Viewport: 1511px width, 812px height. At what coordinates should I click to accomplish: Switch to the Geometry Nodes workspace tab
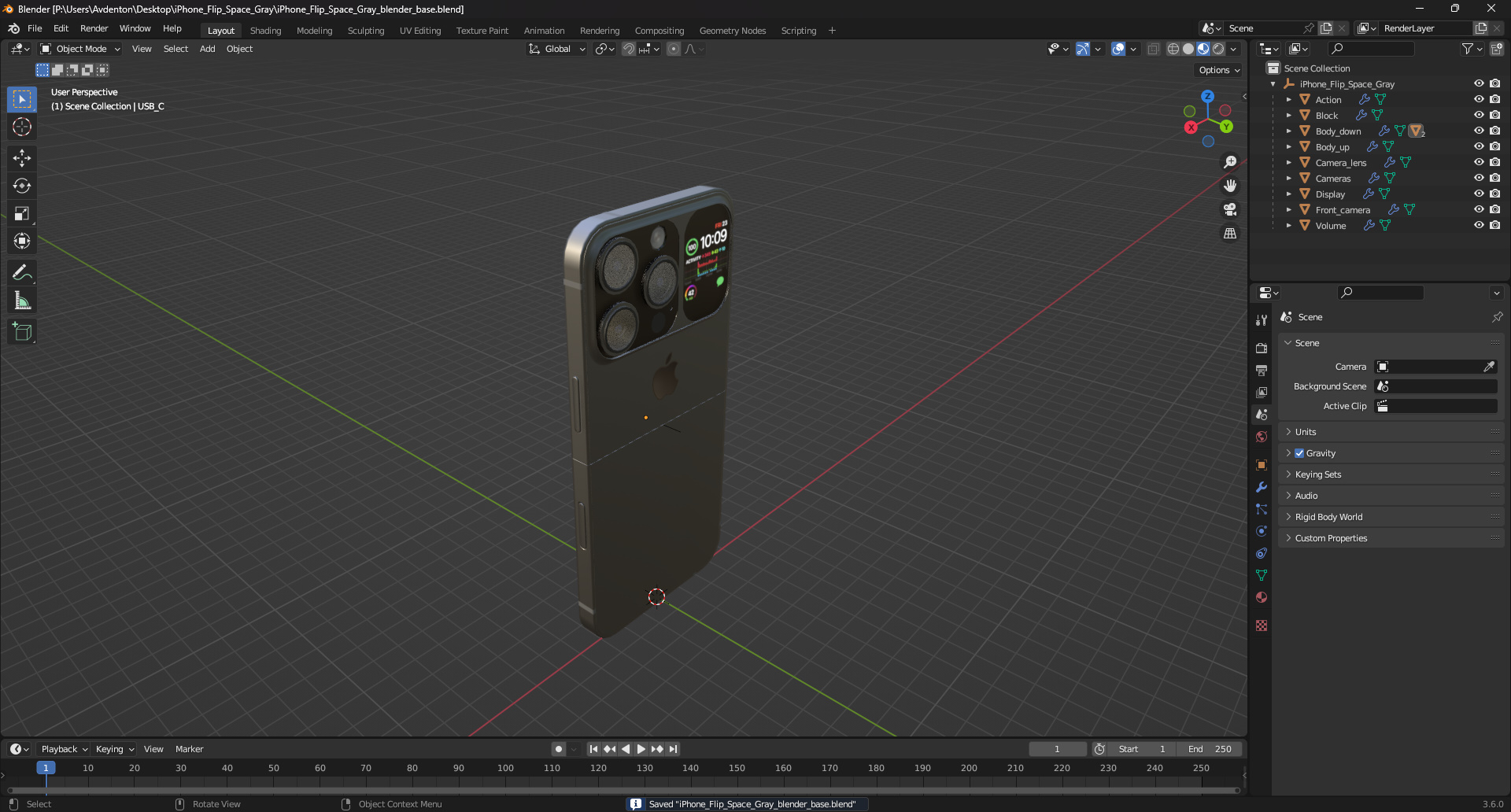[732, 31]
